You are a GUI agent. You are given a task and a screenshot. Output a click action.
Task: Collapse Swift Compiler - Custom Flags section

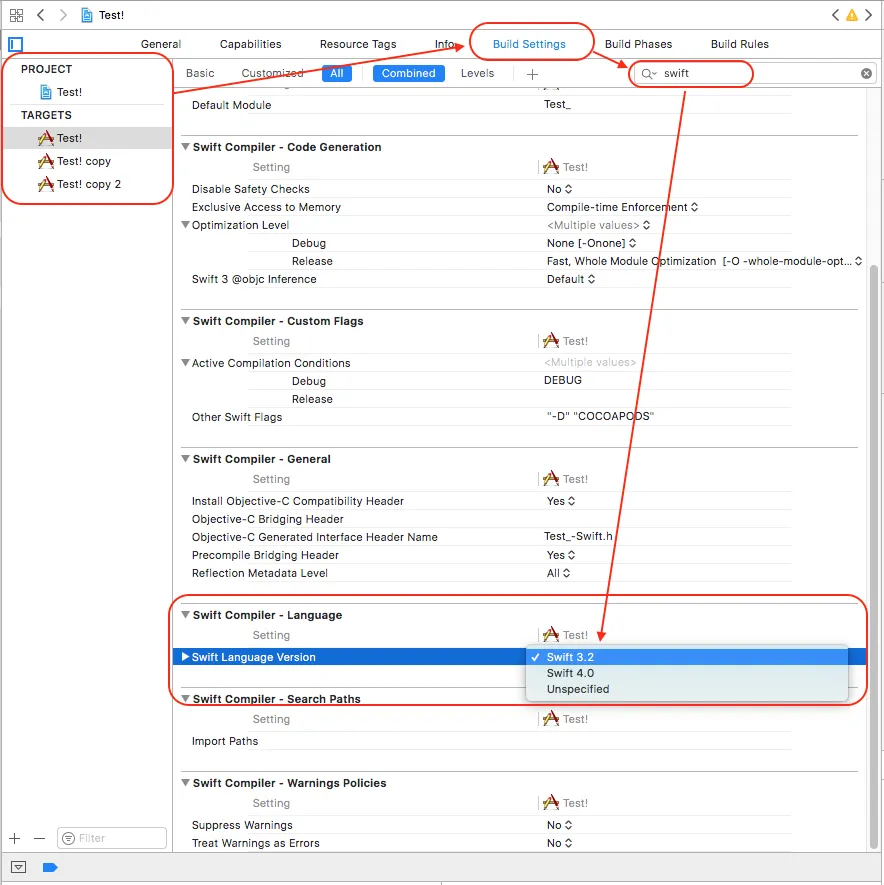pyautogui.click(x=185, y=320)
